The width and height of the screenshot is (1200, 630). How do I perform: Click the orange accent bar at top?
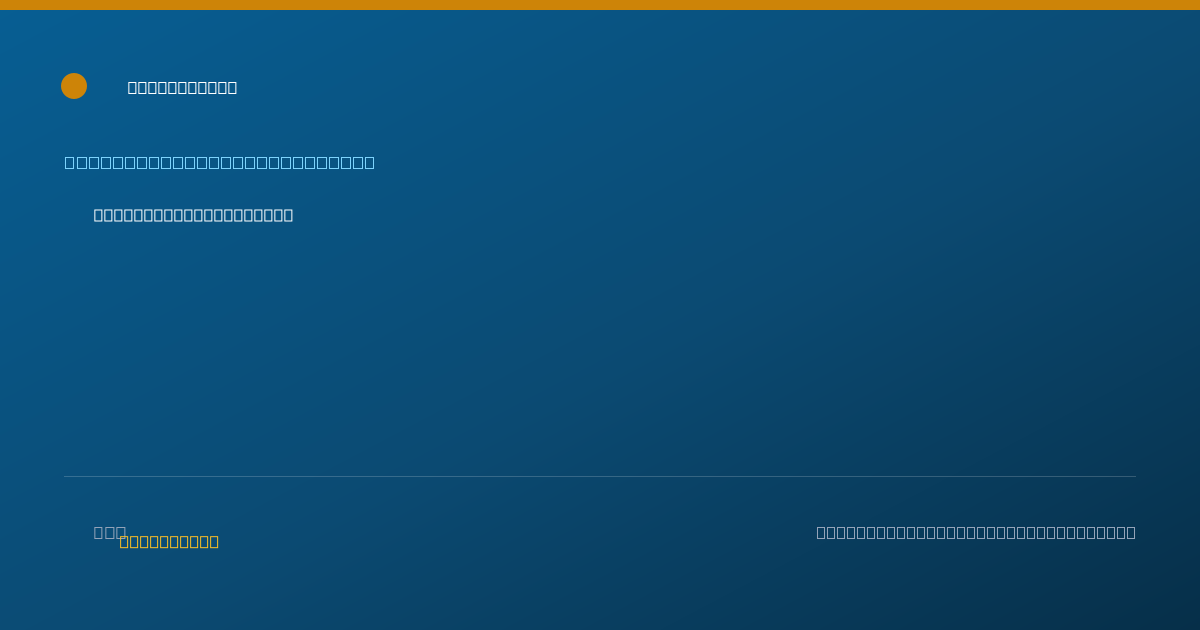point(600,5)
